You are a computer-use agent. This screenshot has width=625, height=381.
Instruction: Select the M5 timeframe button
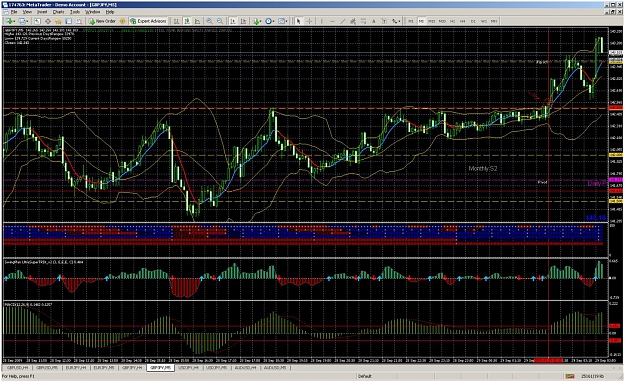(x=421, y=21)
